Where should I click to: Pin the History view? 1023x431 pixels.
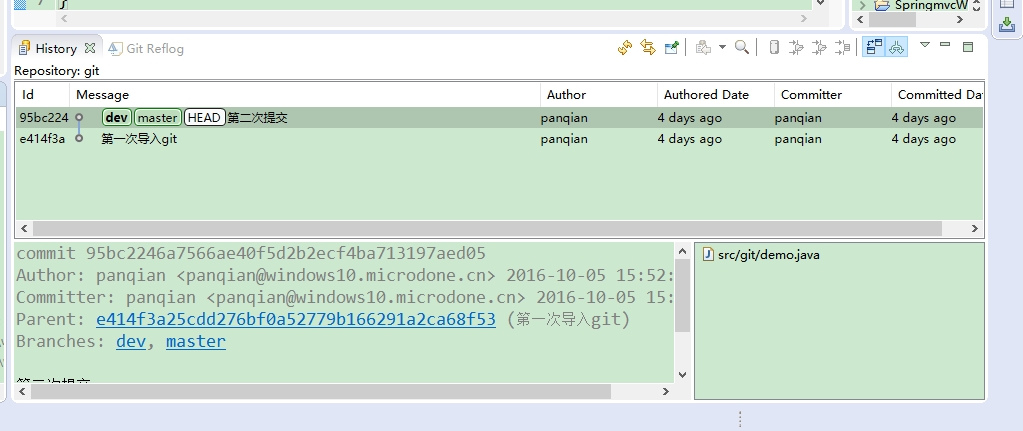coord(671,48)
